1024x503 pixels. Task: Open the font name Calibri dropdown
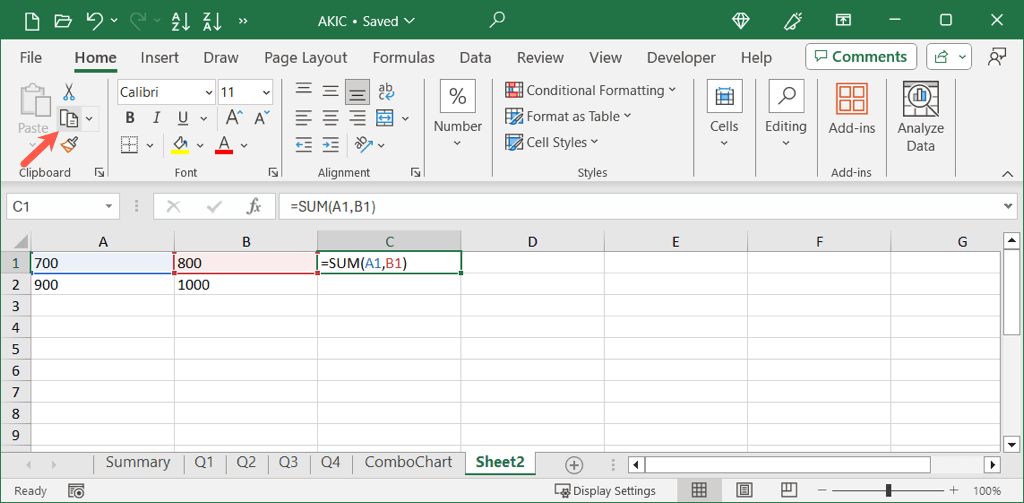point(208,93)
